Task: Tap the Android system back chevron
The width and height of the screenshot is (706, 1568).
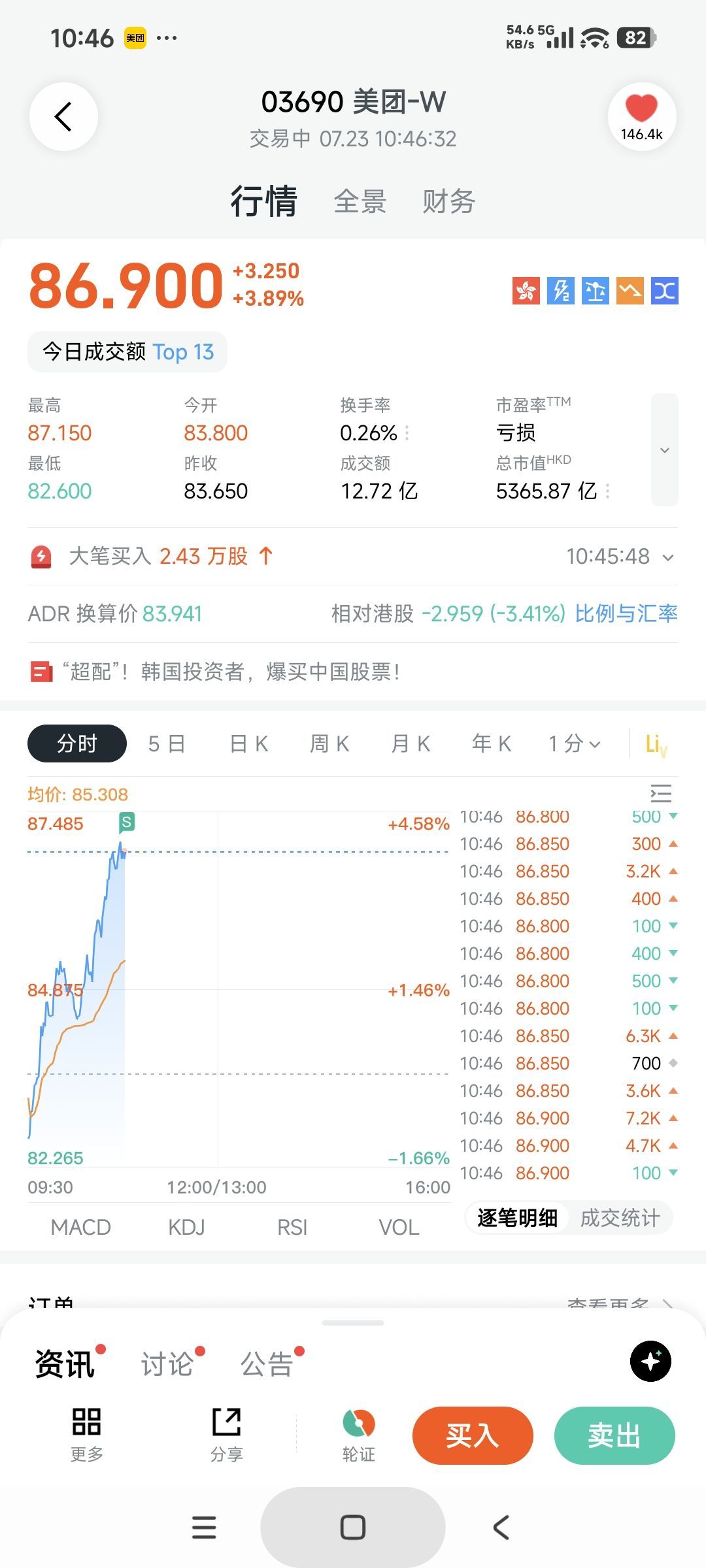Action: [x=501, y=1527]
